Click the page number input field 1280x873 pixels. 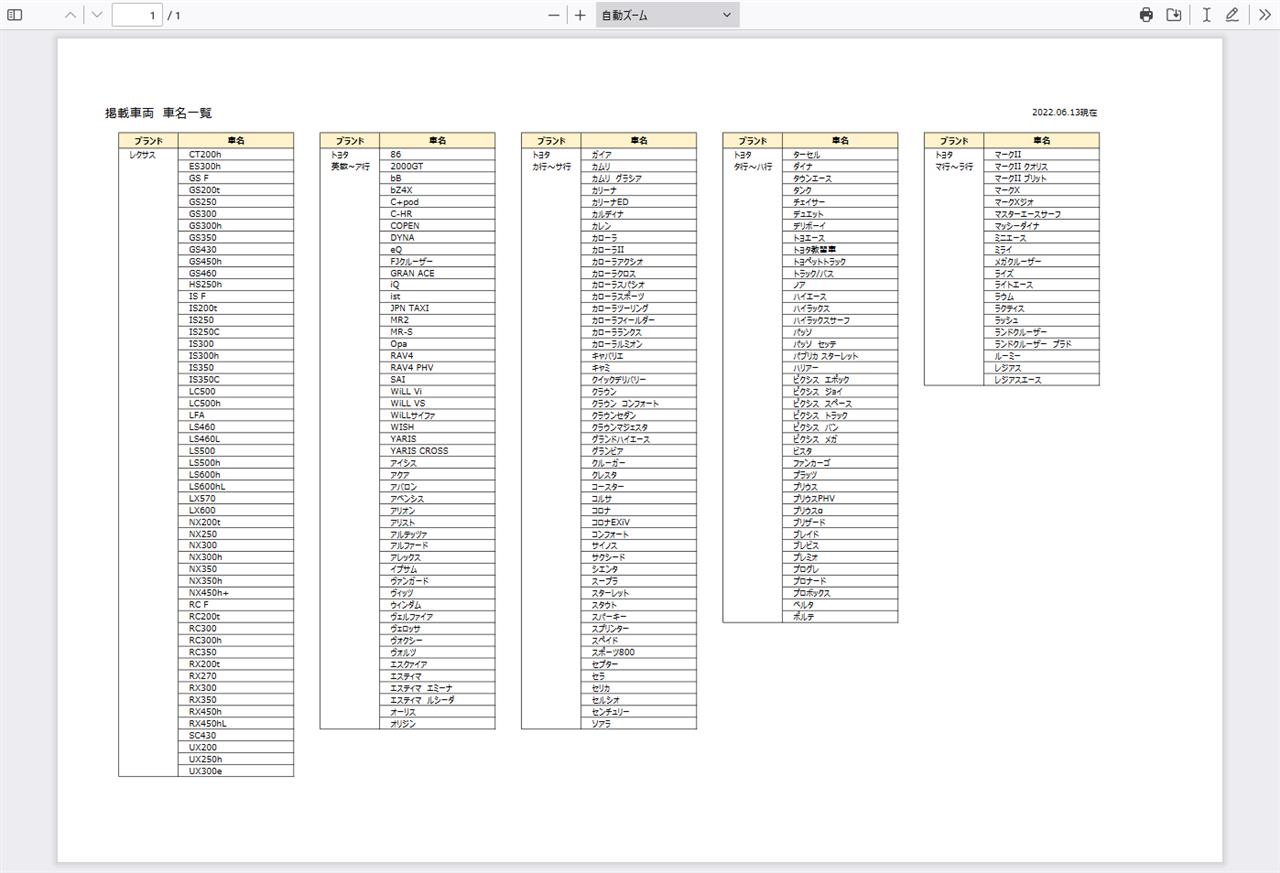click(x=137, y=15)
